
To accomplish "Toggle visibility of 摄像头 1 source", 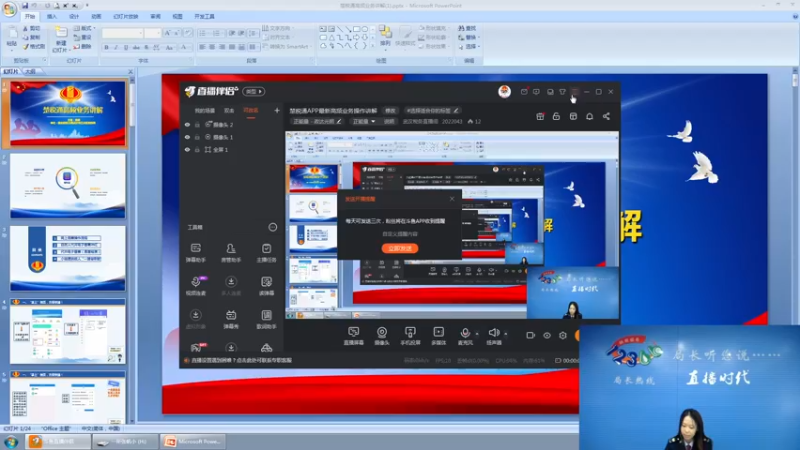I will coord(187,137).
